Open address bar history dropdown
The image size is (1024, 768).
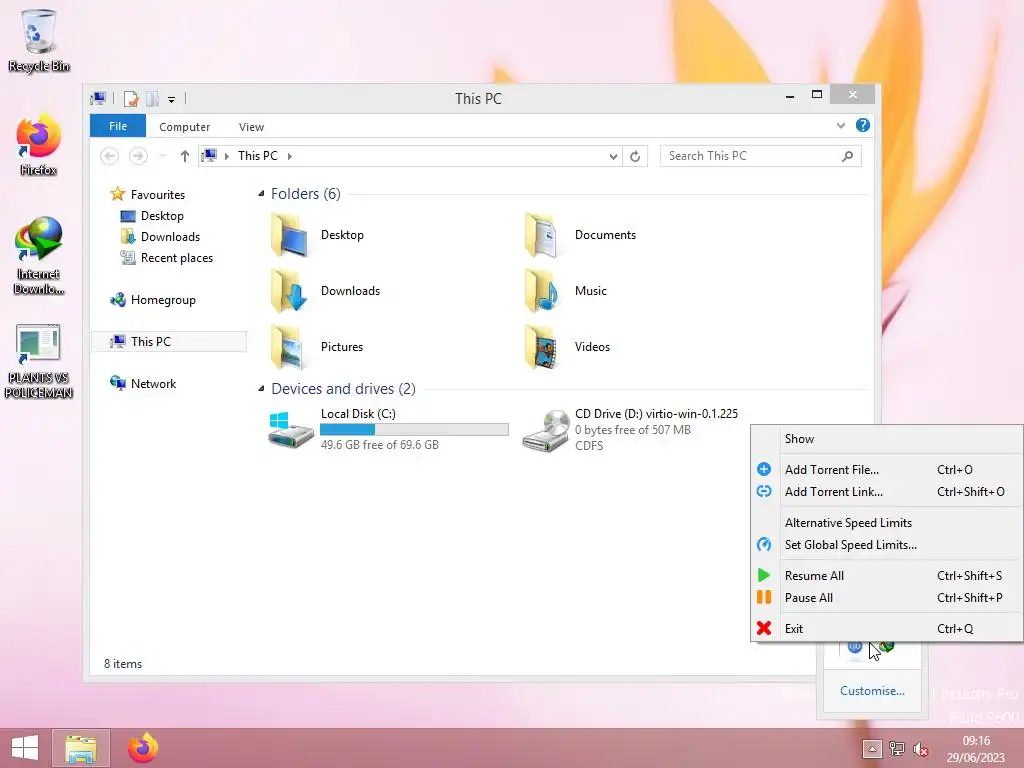coord(613,156)
